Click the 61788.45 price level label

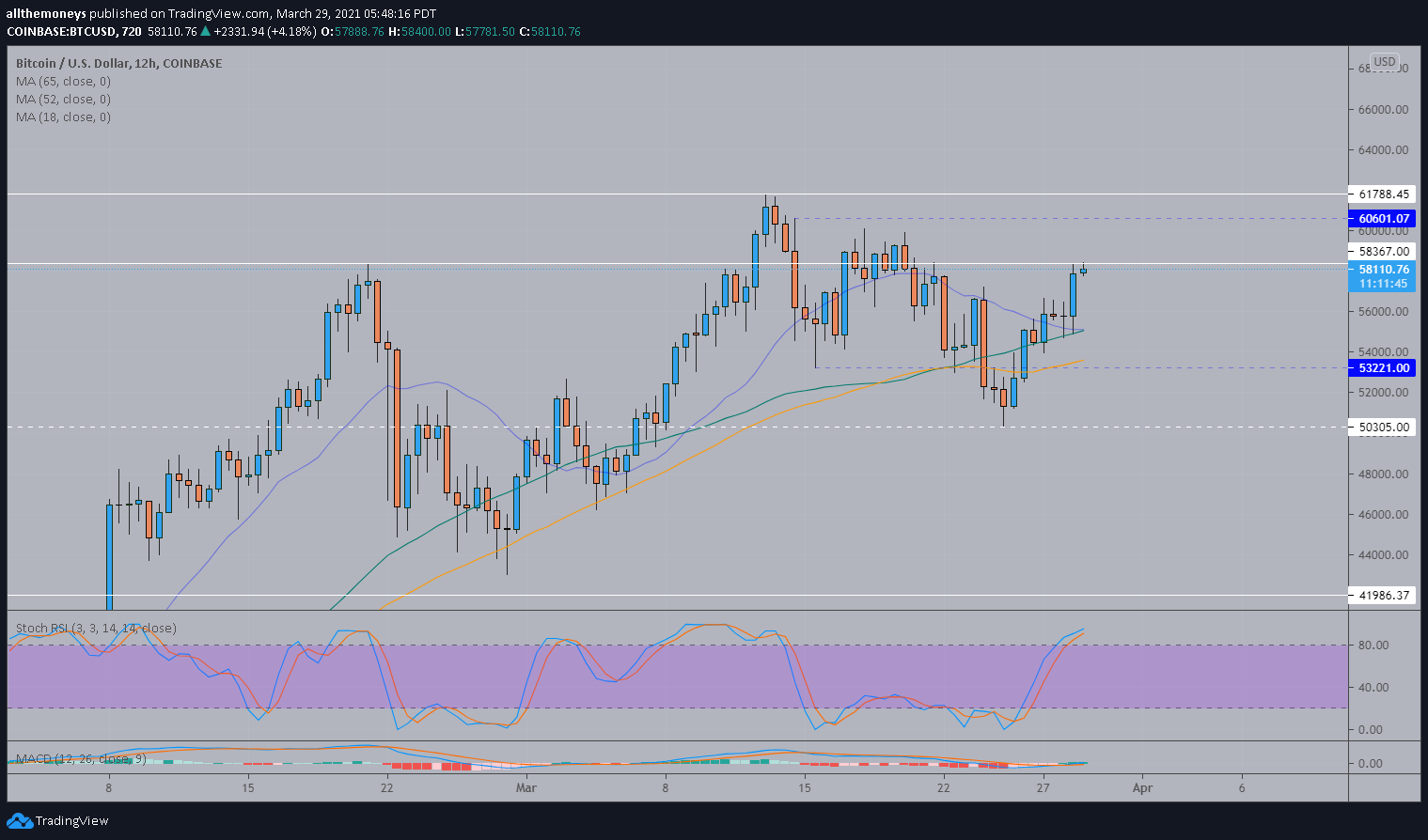(x=1384, y=194)
